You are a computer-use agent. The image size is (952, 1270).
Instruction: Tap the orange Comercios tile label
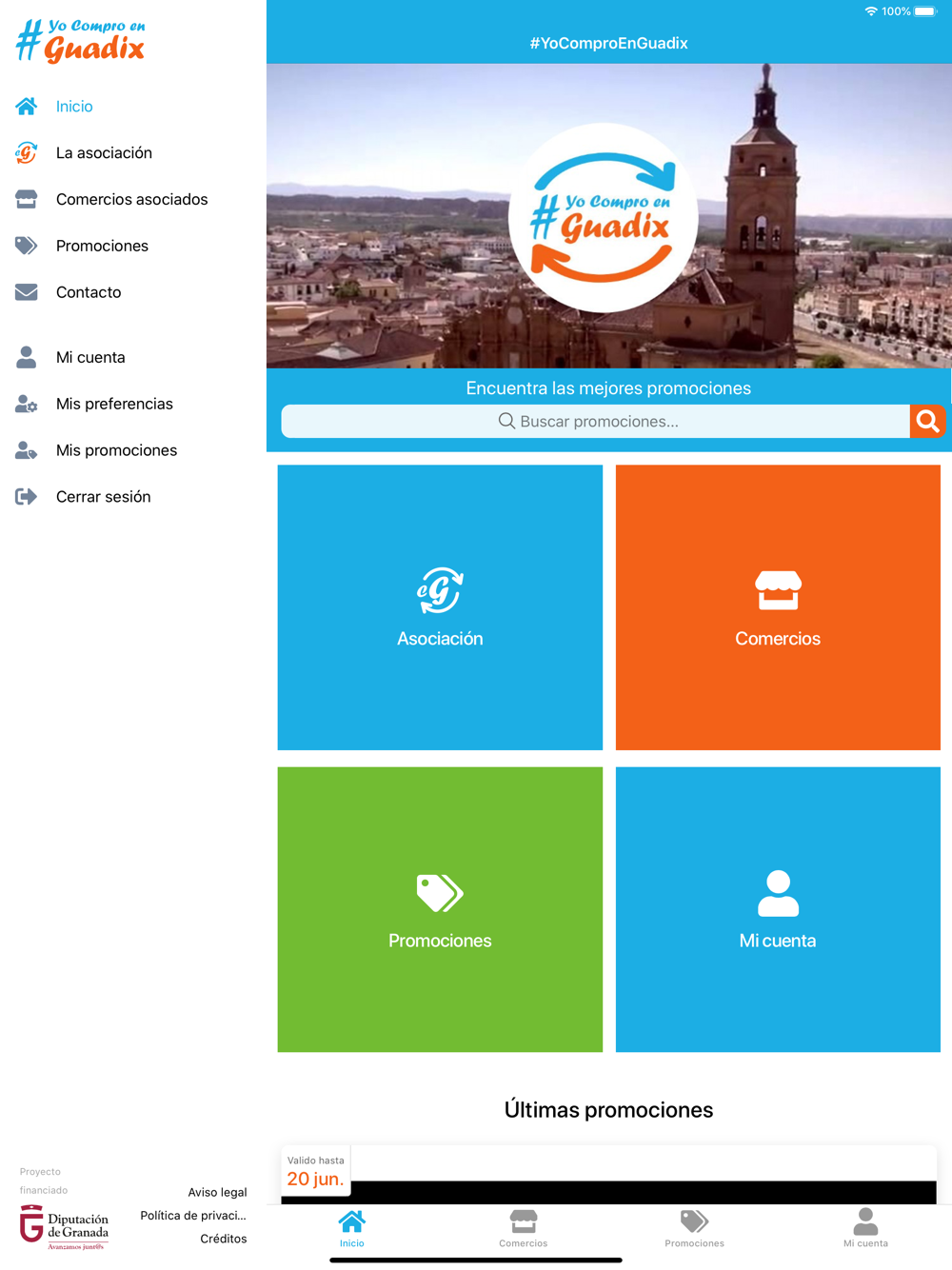click(x=778, y=639)
